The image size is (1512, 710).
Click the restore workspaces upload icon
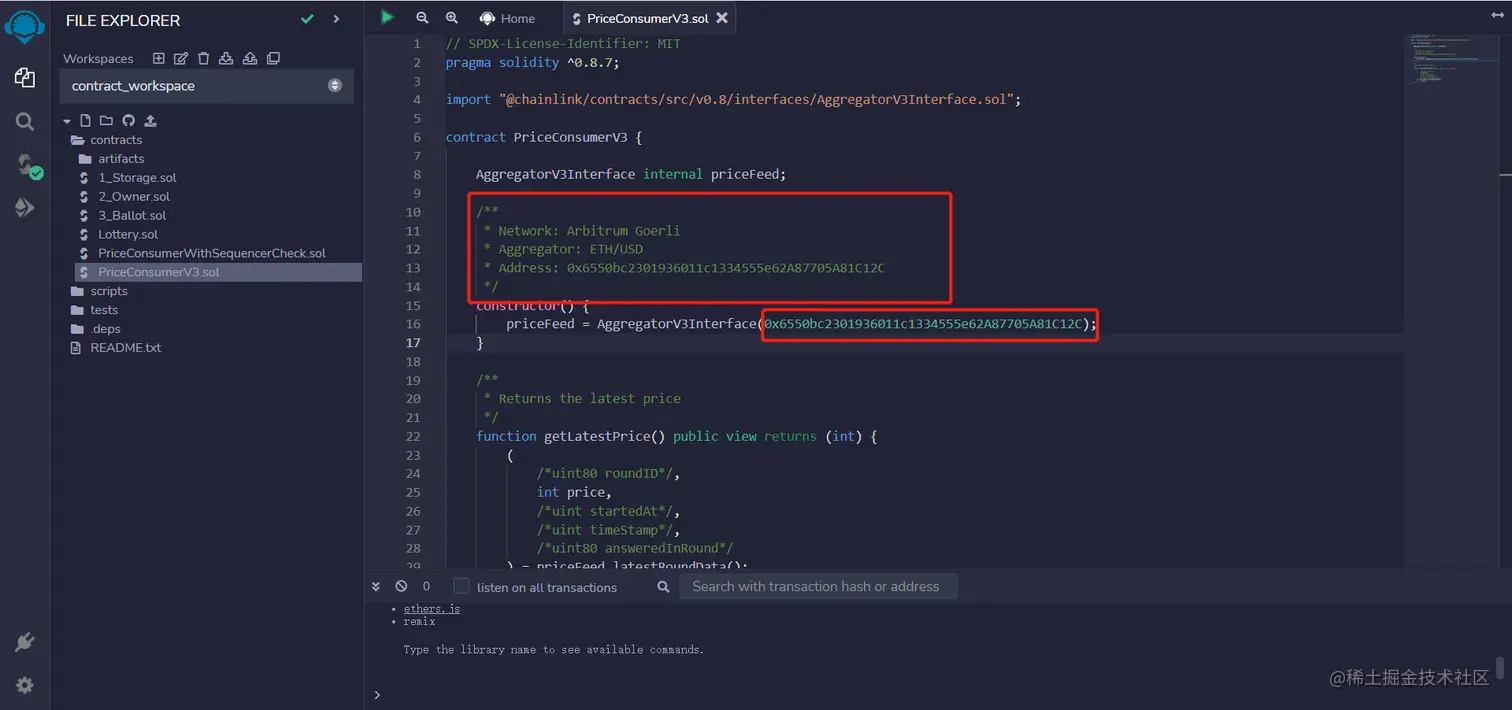click(x=250, y=59)
